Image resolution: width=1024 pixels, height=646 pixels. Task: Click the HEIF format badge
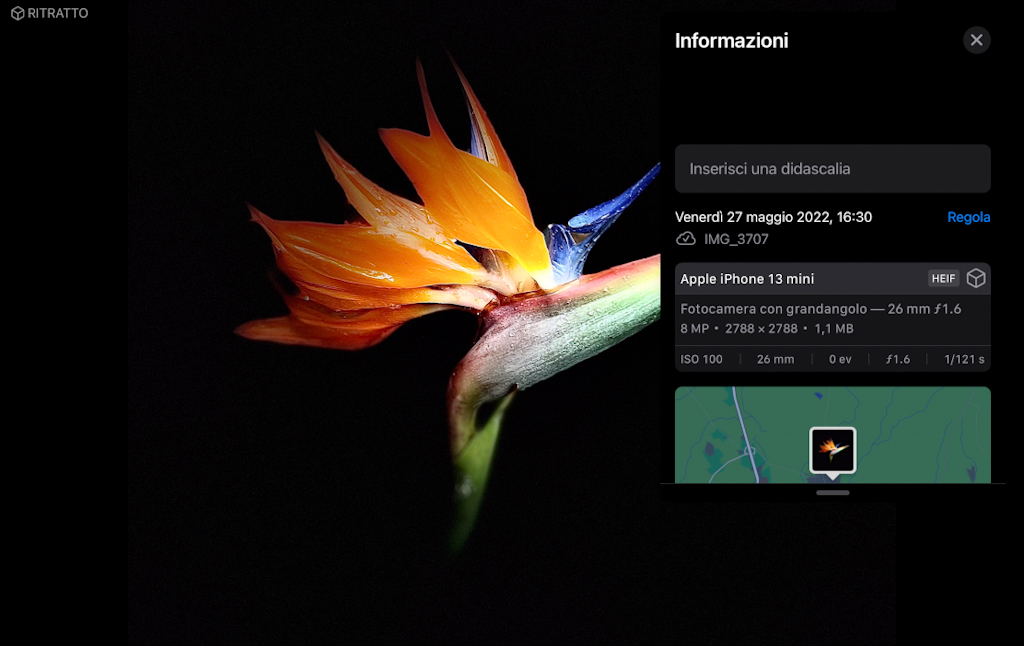[x=943, y=279]
